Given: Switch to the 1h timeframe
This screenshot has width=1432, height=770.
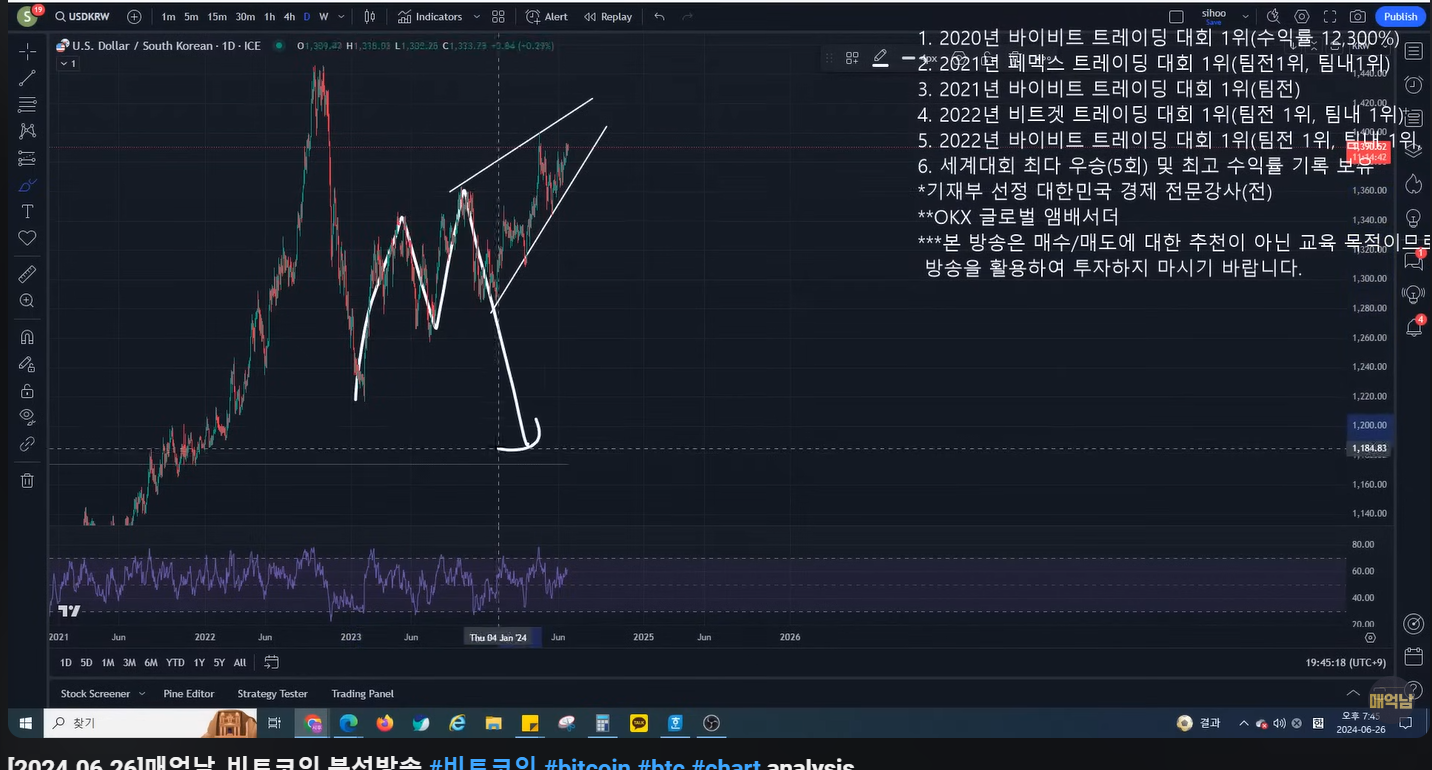Looking at the screenshot, I should point(269,16).
